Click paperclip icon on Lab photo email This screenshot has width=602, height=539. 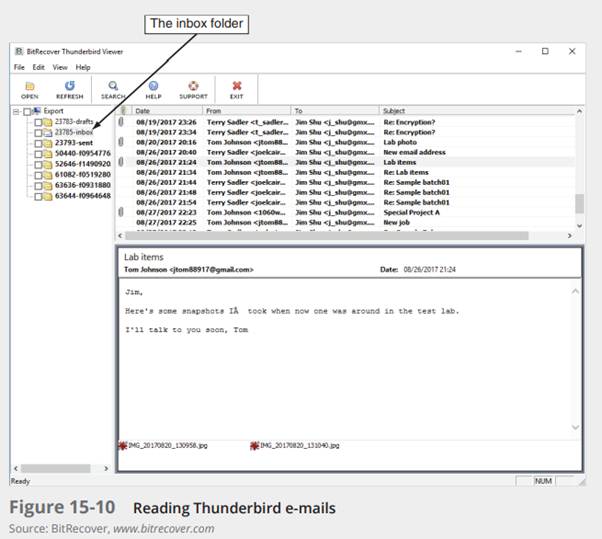click(x=121, y=142)
